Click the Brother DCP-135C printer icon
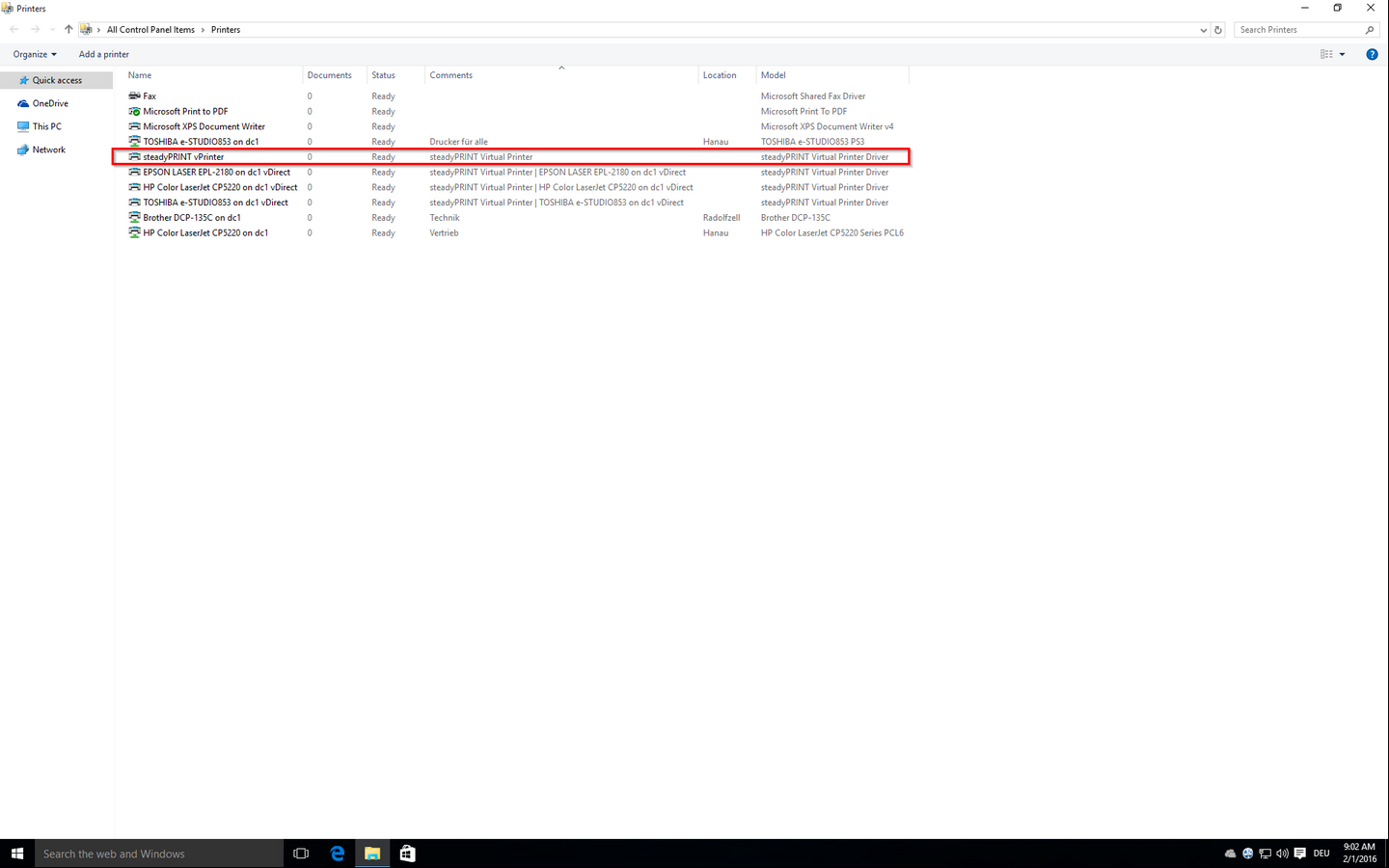 point(134,218)
